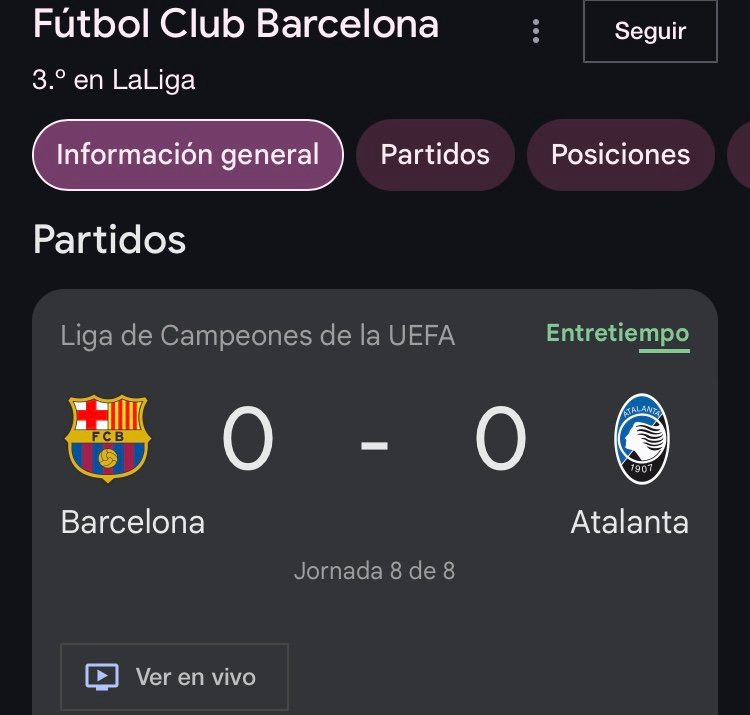Click the Partidos section heading

pos(109,239)
